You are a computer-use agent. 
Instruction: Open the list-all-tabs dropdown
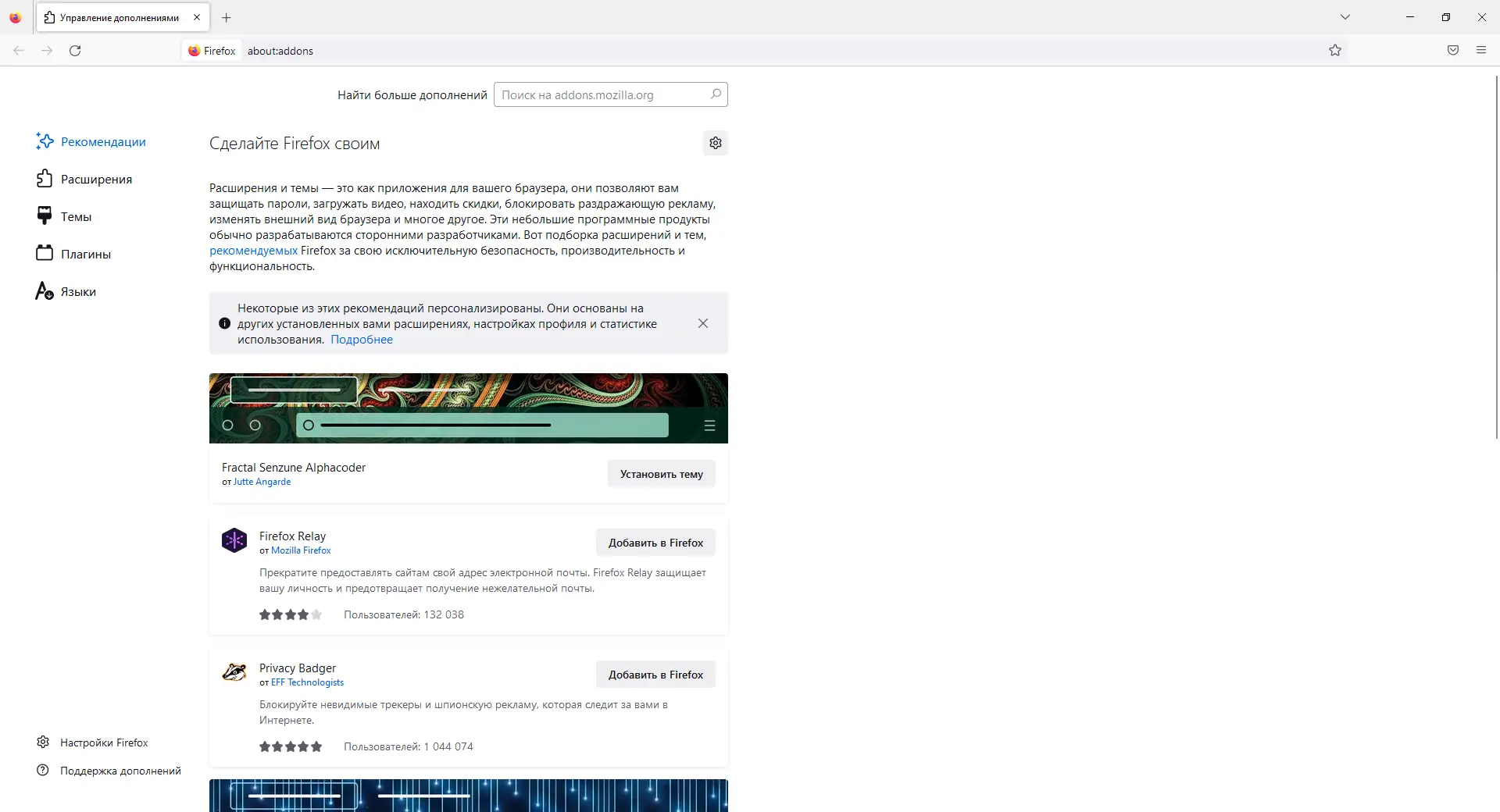1345,16
